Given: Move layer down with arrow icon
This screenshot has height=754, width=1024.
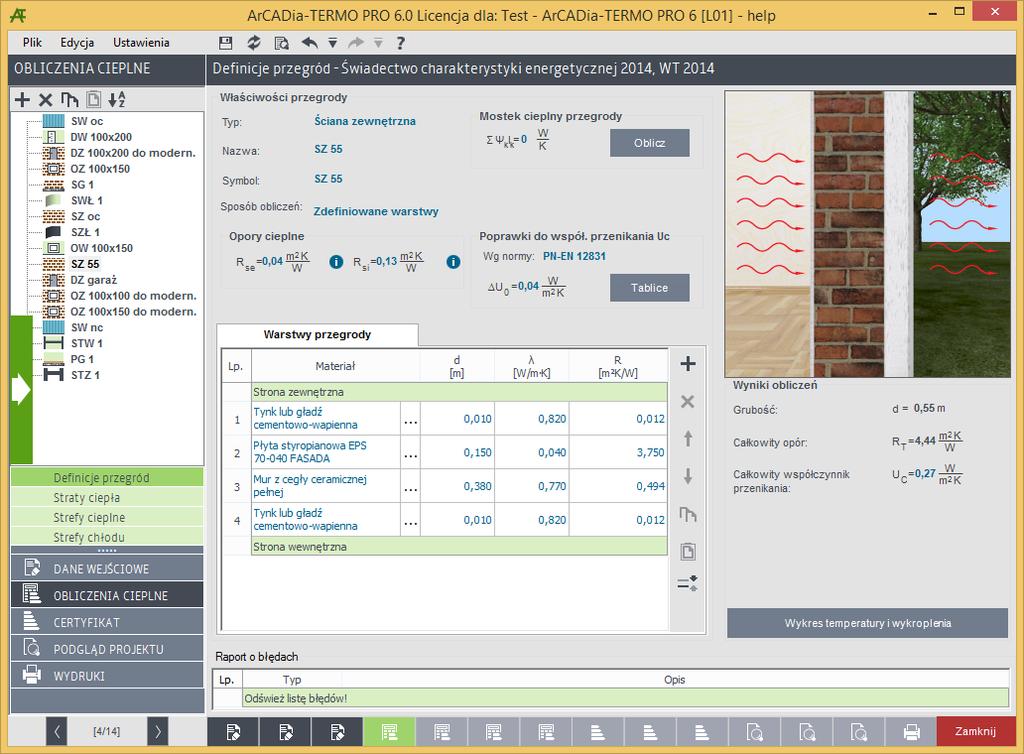Looking at the screenshot, I should (688, 477).
